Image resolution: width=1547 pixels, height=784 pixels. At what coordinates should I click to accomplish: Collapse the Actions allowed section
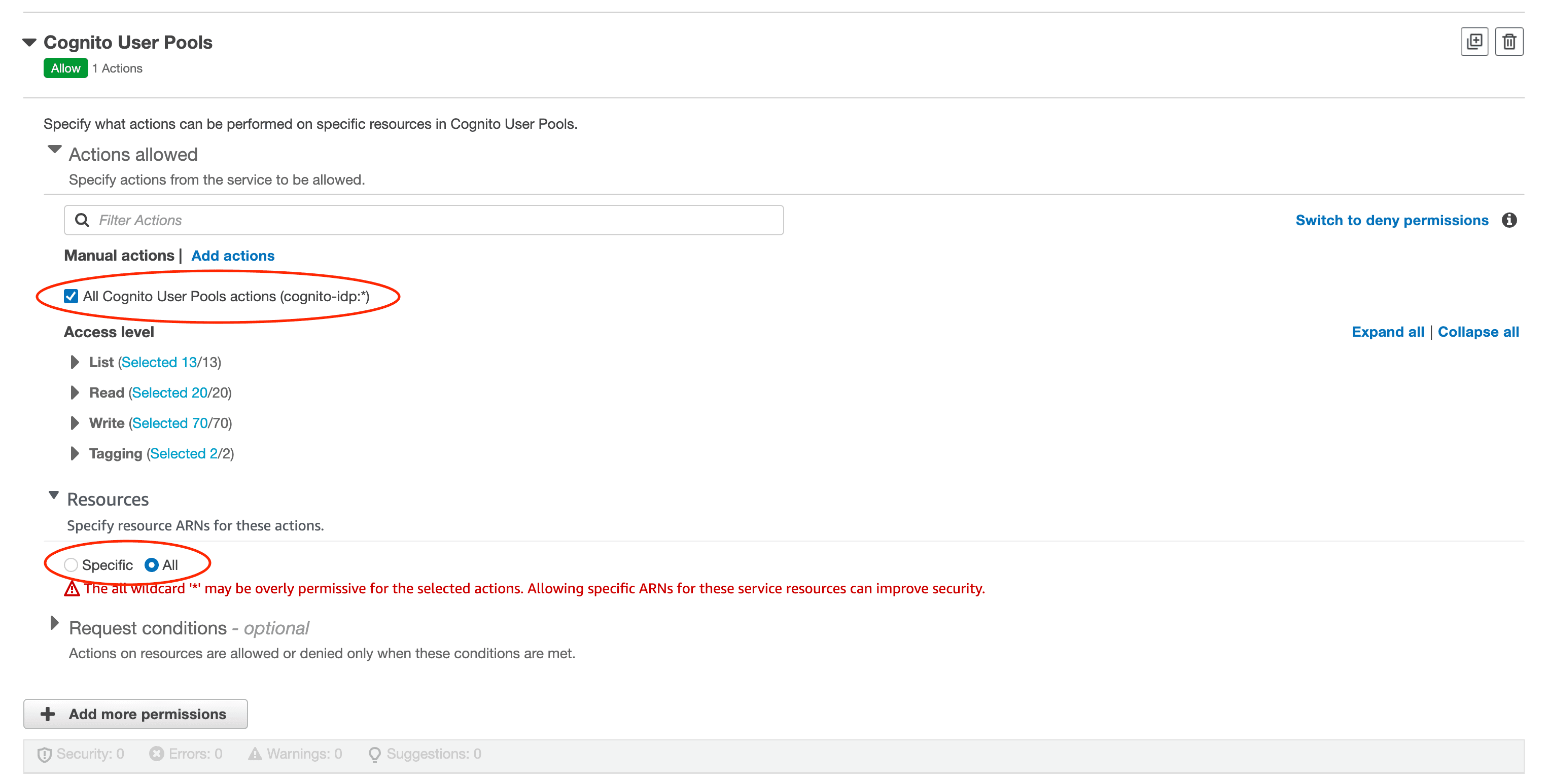point(55,151)
